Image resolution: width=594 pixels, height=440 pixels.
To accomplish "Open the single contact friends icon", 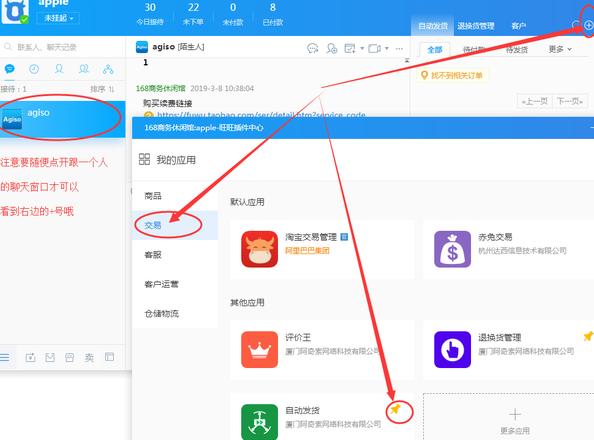I will (x=59, y=69).
